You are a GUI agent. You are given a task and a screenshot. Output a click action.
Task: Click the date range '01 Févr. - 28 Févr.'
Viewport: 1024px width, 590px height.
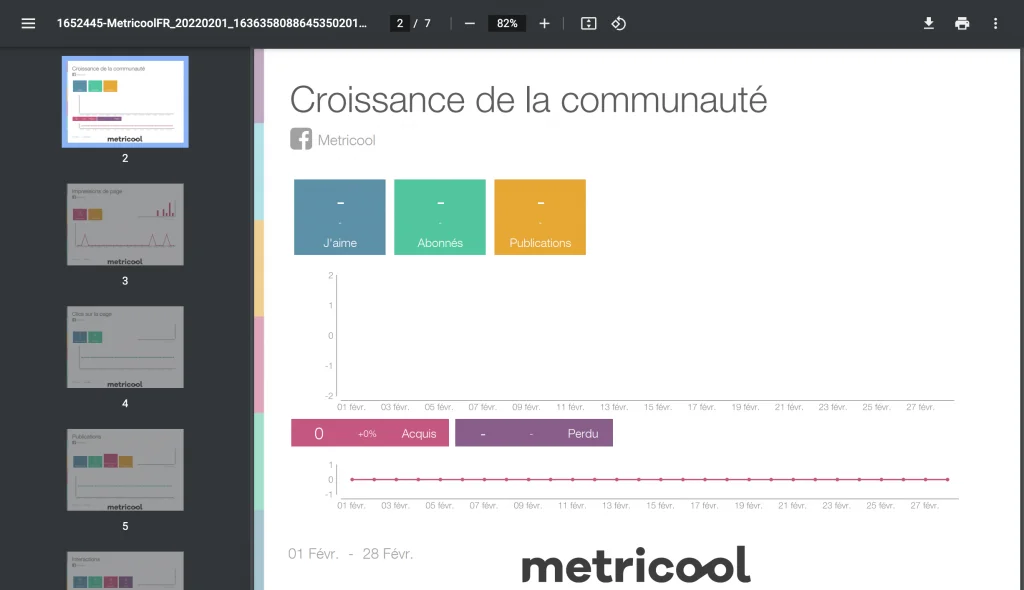[351, 554]
